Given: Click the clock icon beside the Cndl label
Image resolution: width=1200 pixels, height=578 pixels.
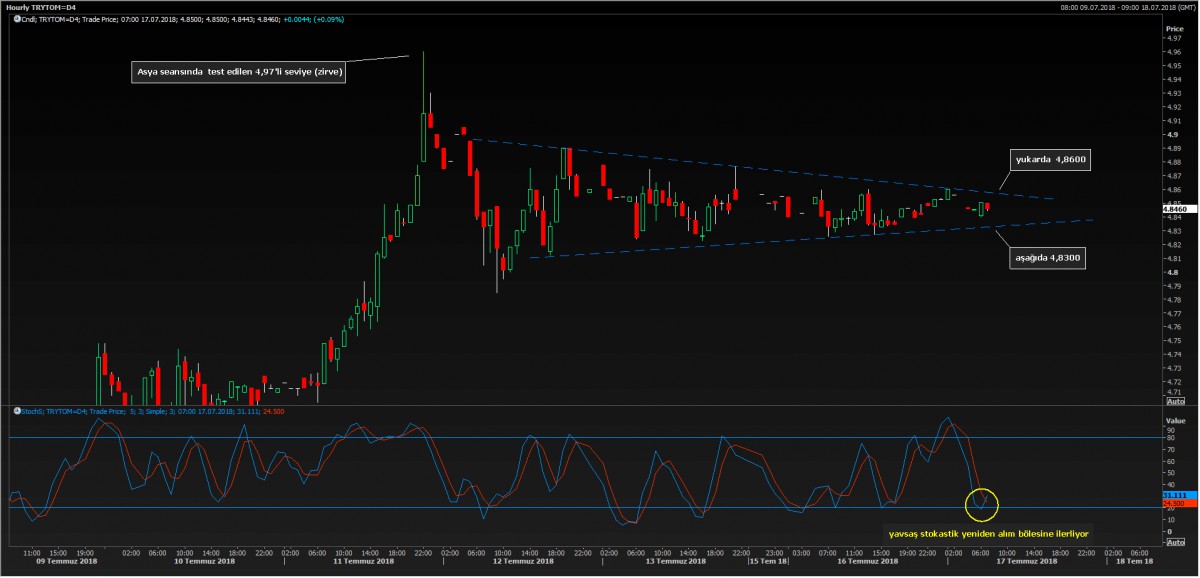Looking at the screenshot, I should coord(16,19).
